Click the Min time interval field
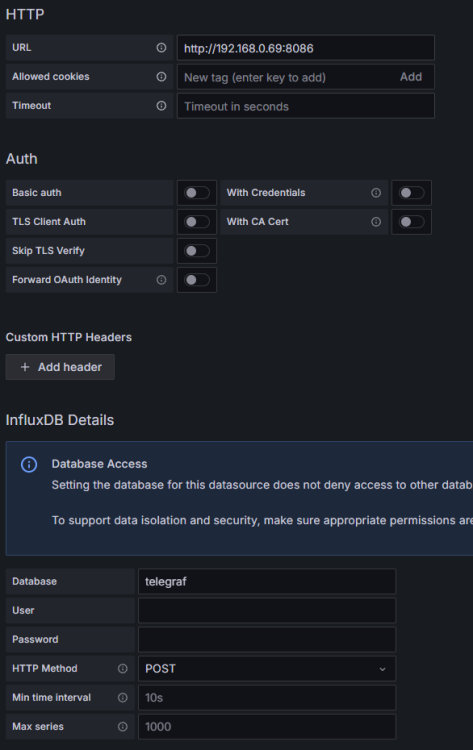Image resolution: width=473 pixels, height=750 pixels. click(267, 697)
